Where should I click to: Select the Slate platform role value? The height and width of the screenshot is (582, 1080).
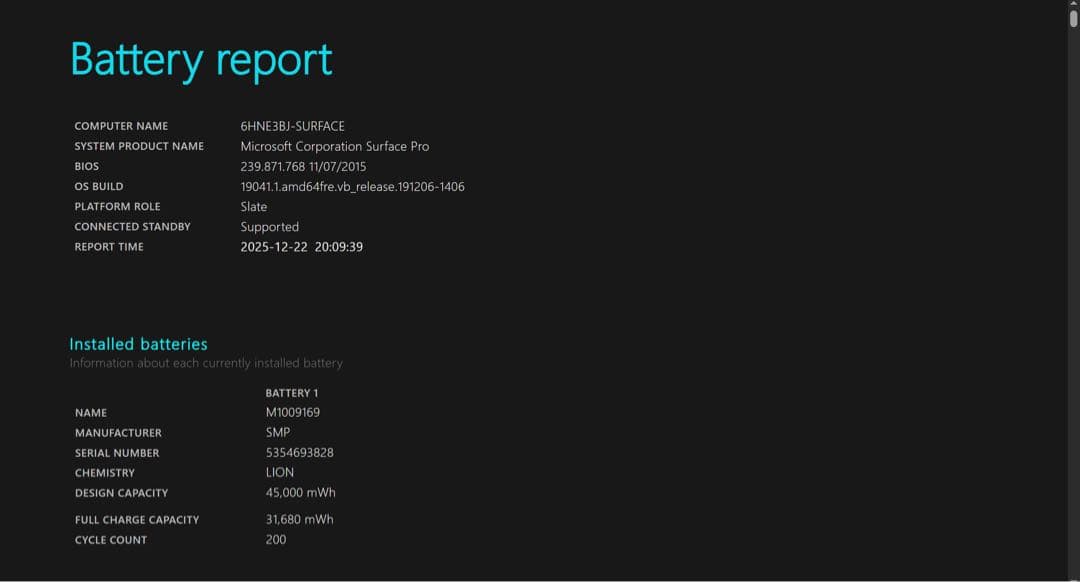[x=253, y=206]
